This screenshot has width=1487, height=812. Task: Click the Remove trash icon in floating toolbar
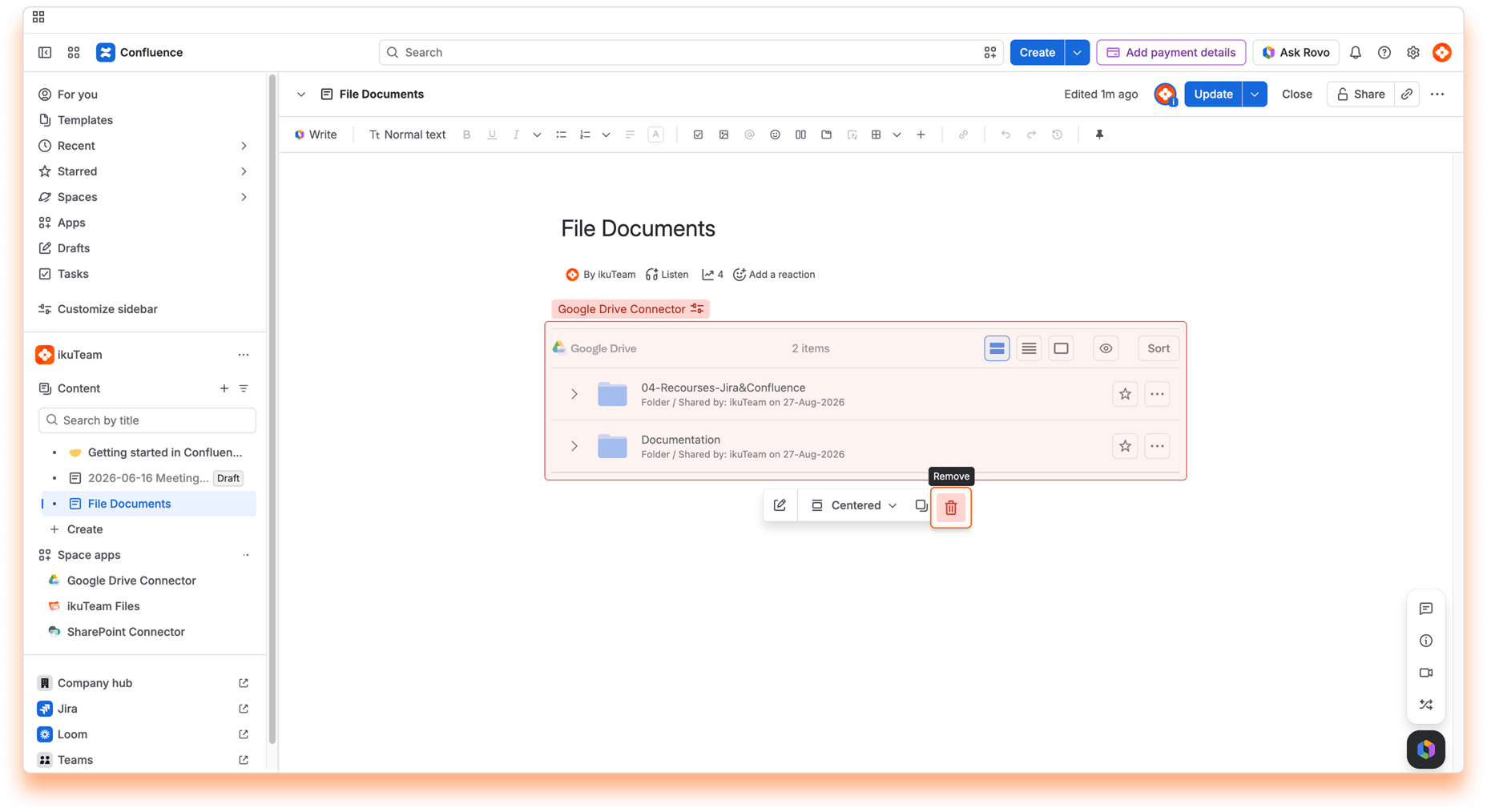coord(951,508)
